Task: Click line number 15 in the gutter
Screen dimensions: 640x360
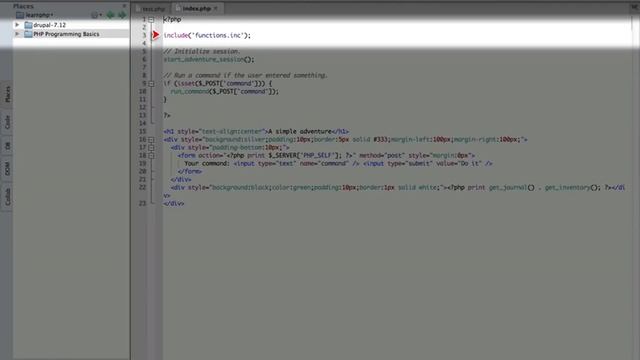Action: (x=142, y=131)
